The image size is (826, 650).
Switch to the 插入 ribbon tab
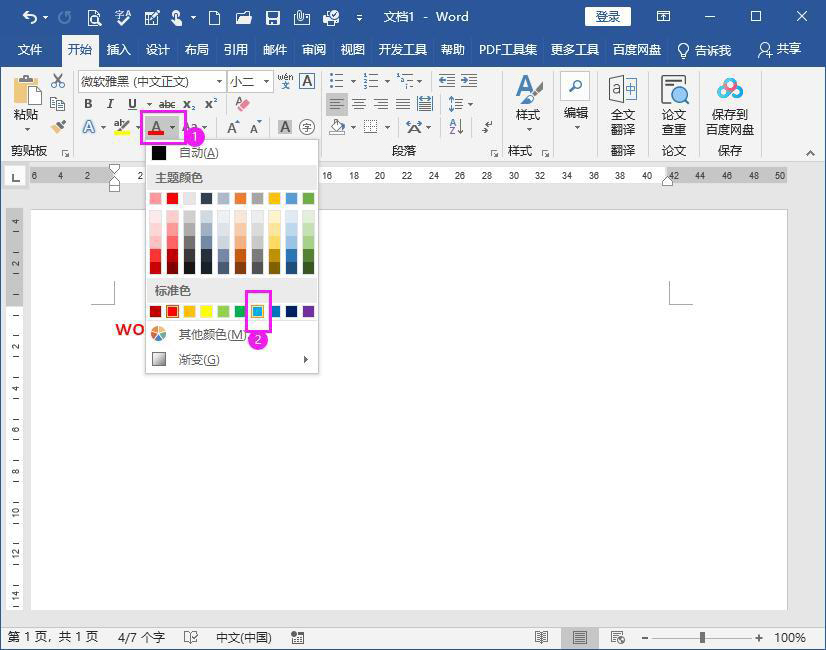coord(119,49)
